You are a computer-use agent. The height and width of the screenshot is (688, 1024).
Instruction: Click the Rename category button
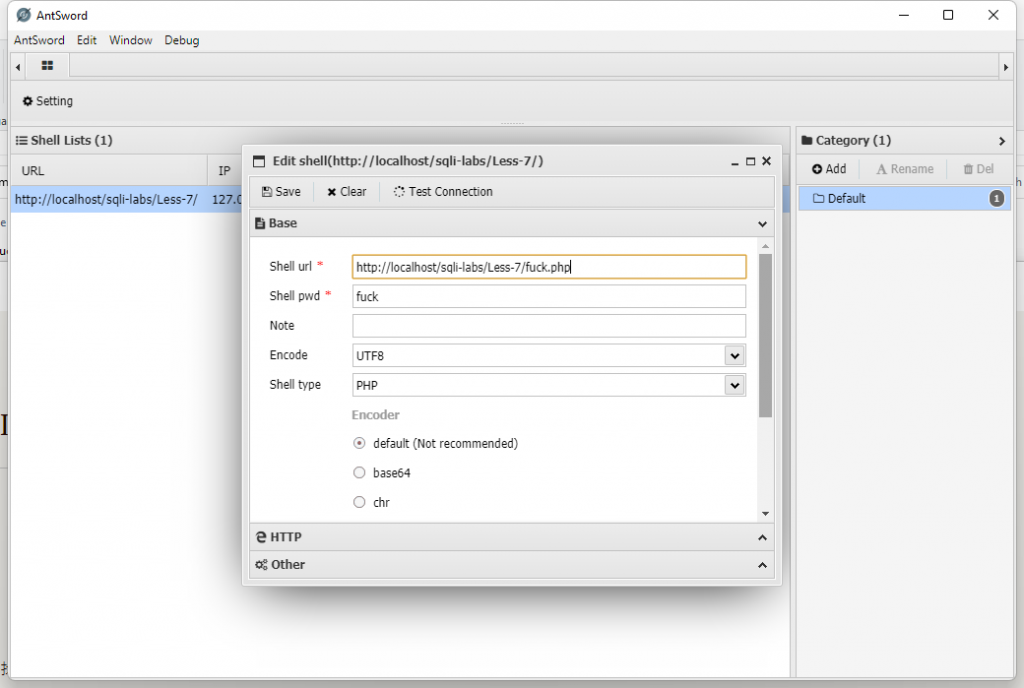click(x=904, y=169)
